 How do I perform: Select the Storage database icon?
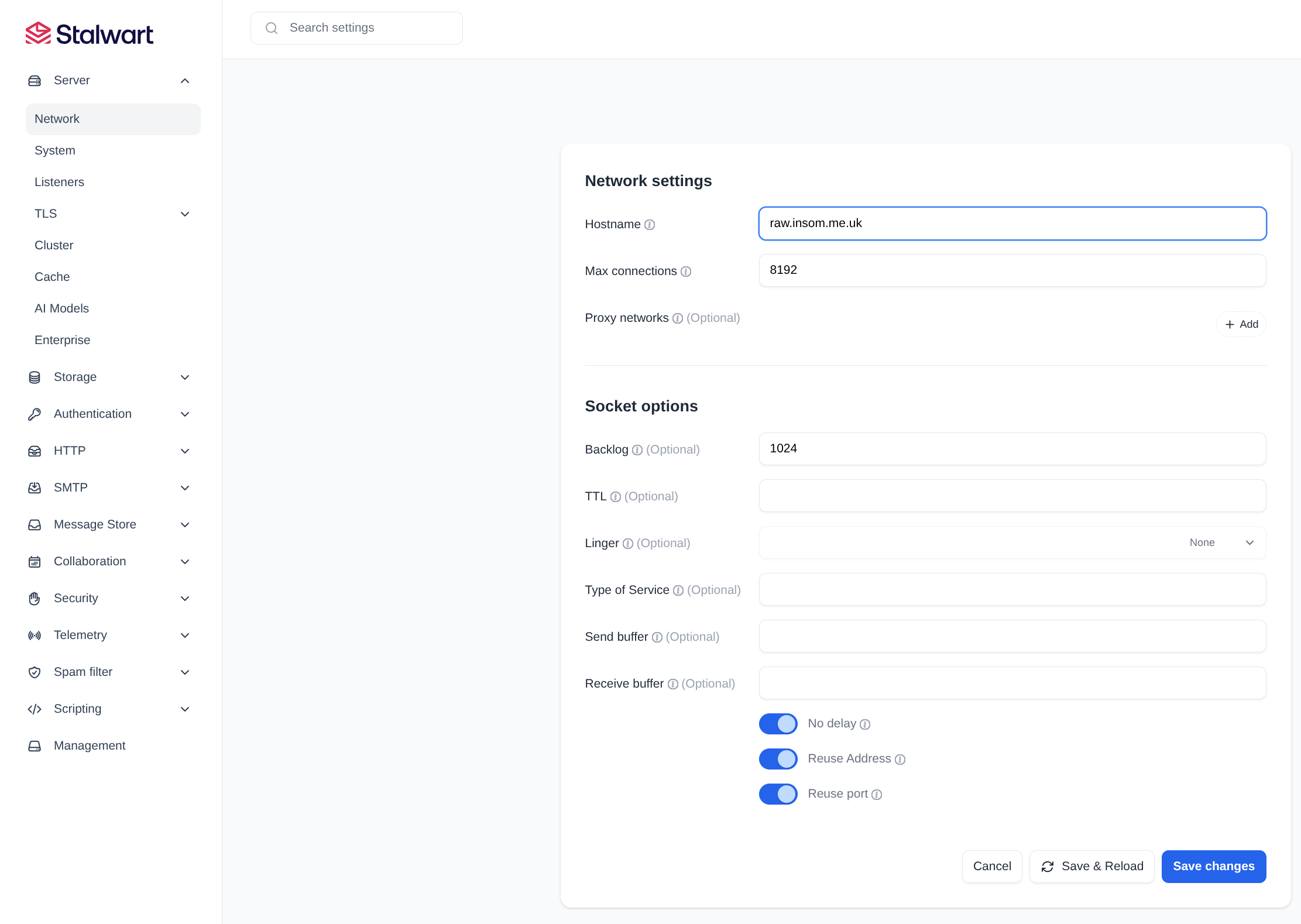[35, 377]
